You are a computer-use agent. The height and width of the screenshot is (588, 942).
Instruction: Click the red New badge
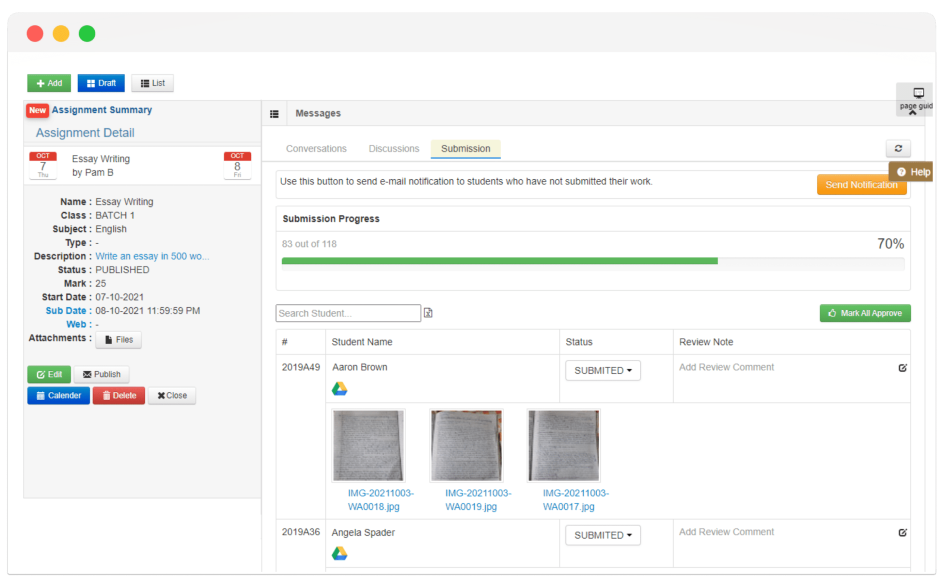pos(37,110)
